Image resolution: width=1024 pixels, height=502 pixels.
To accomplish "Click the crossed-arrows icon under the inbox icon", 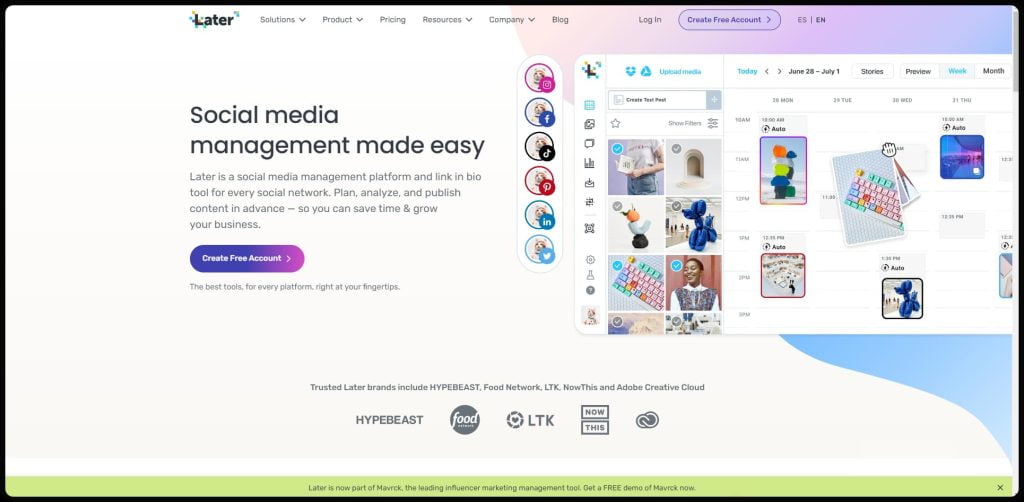I will click(590, 202).
